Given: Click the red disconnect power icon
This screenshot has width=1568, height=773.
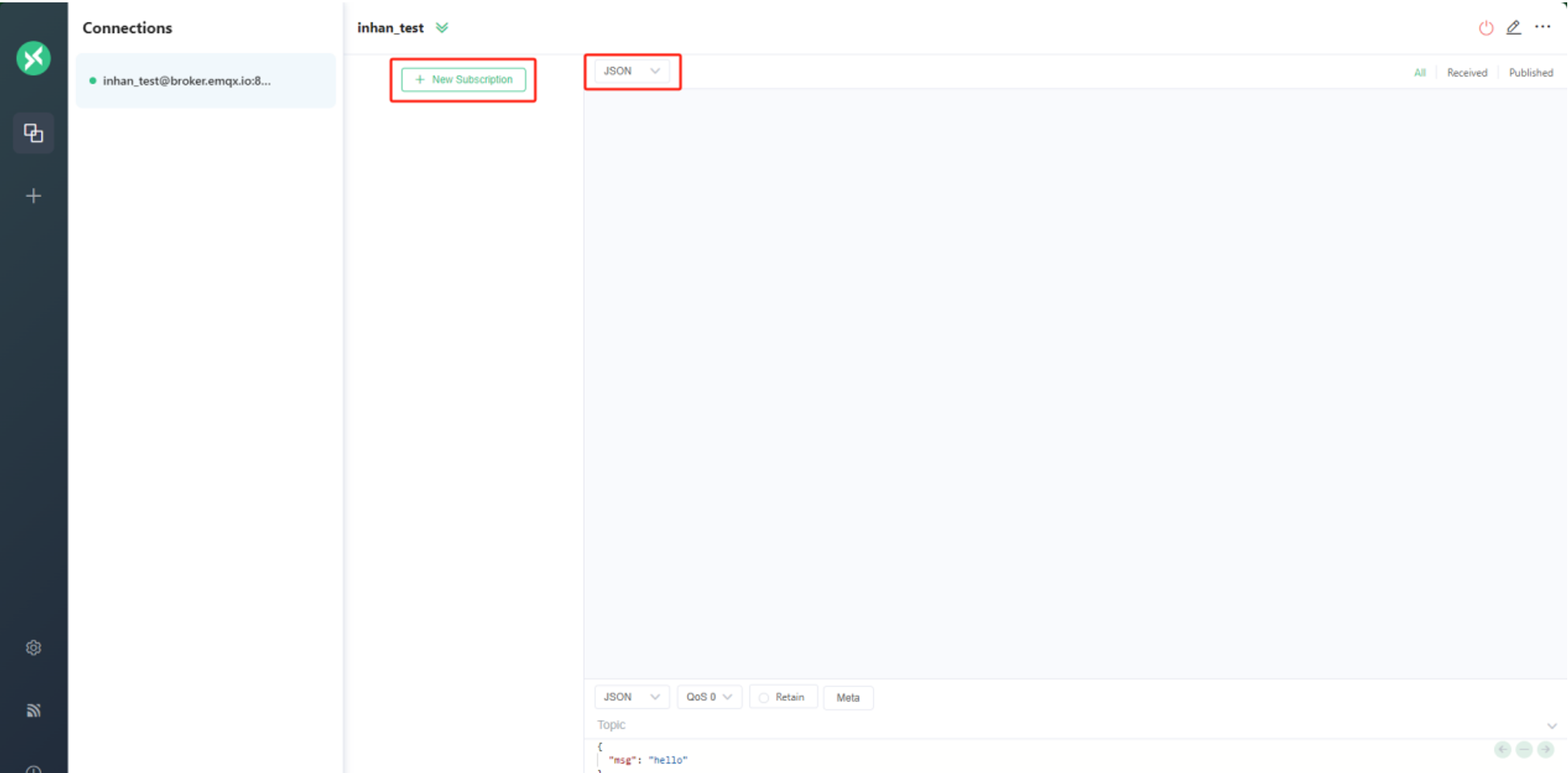Looking at the screenshot, I should [x=1485, y=28].
